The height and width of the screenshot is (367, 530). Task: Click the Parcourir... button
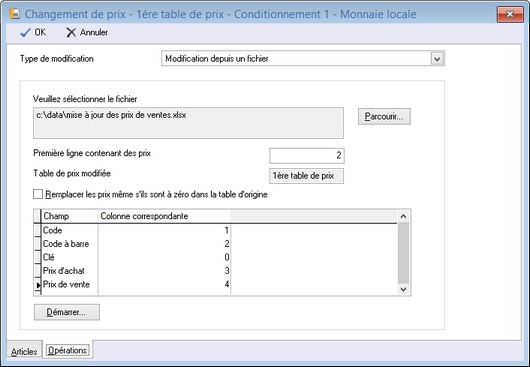click(x=384, y=117)
